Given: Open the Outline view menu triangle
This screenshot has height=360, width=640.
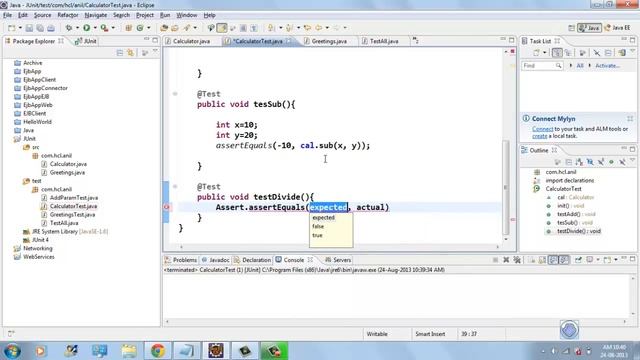Looking at the screenshot, I should [x=632, y=161].
